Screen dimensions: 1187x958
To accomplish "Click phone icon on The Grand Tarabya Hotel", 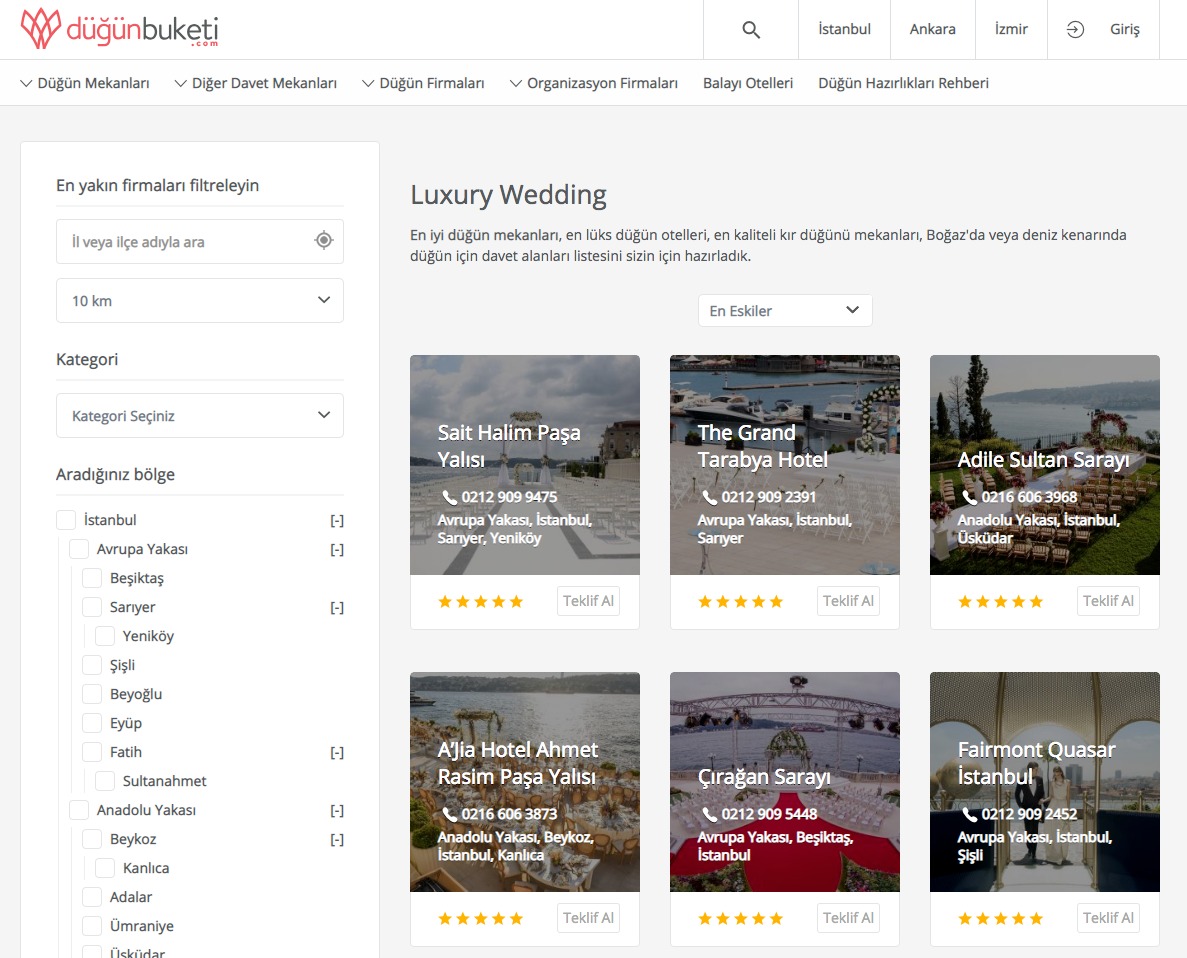I will pyautogui.click(x=709, y=497).
